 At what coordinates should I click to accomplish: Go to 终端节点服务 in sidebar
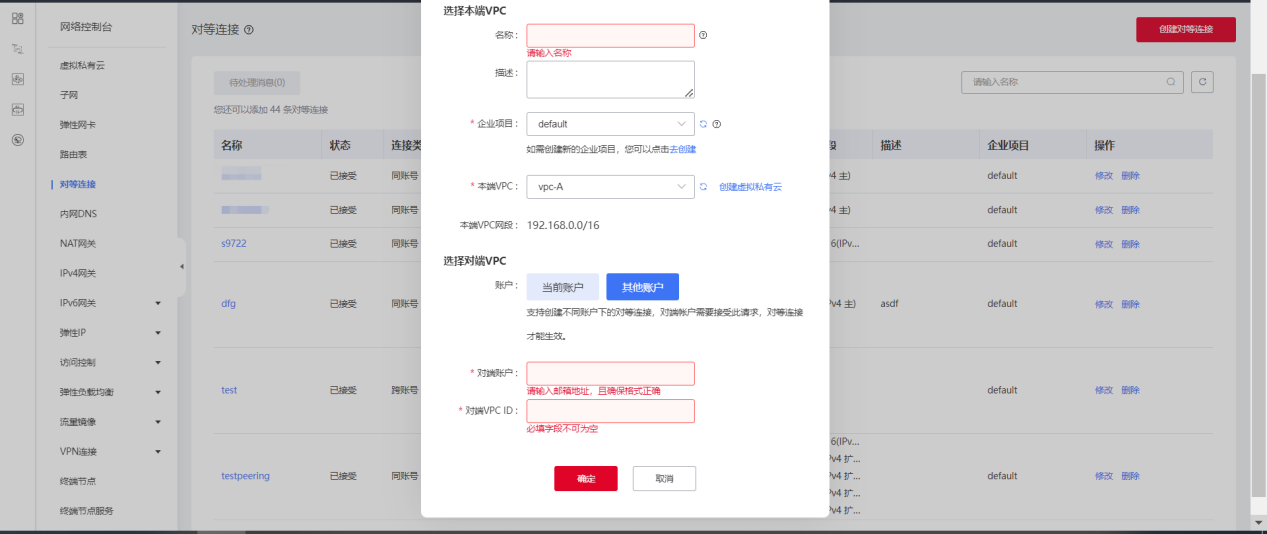87,511
